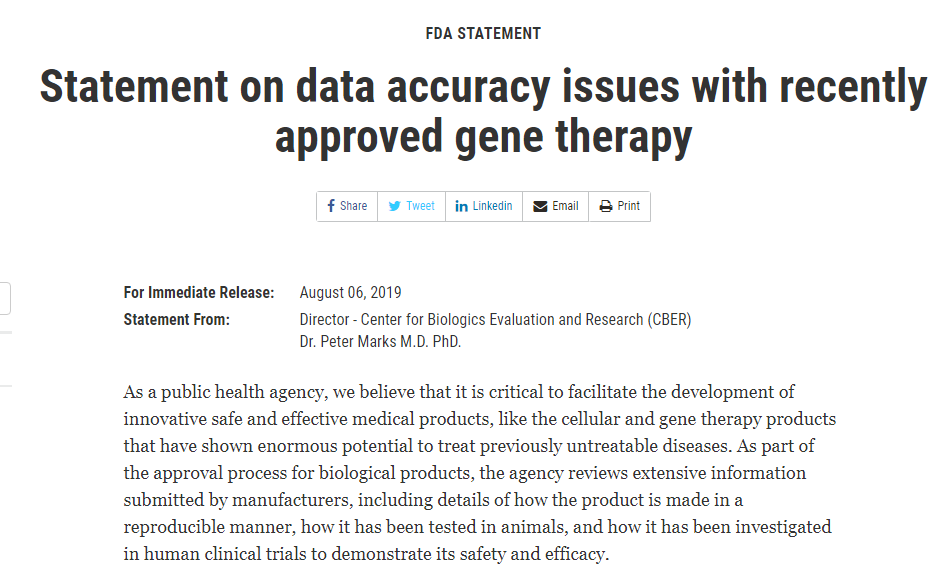Click the Twitter bird icon
Screen dimensions: 931x584
click(x=395, y=206)
